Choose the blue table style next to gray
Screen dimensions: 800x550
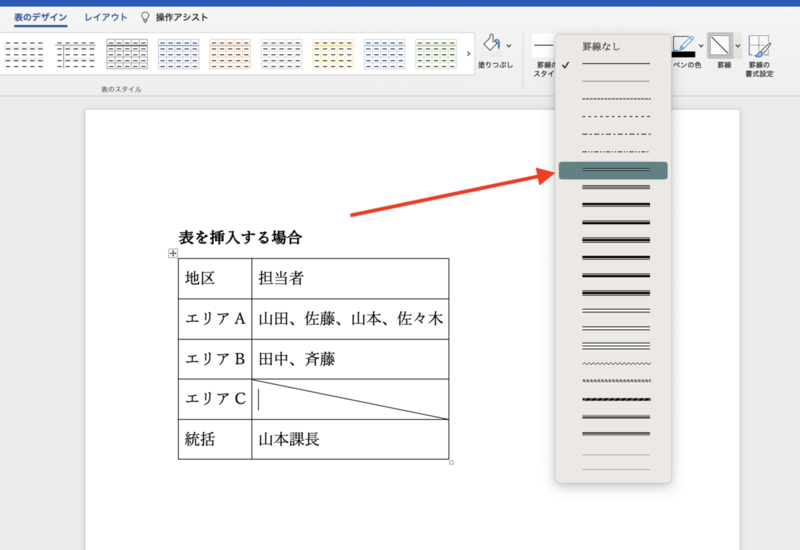(179, 54)
